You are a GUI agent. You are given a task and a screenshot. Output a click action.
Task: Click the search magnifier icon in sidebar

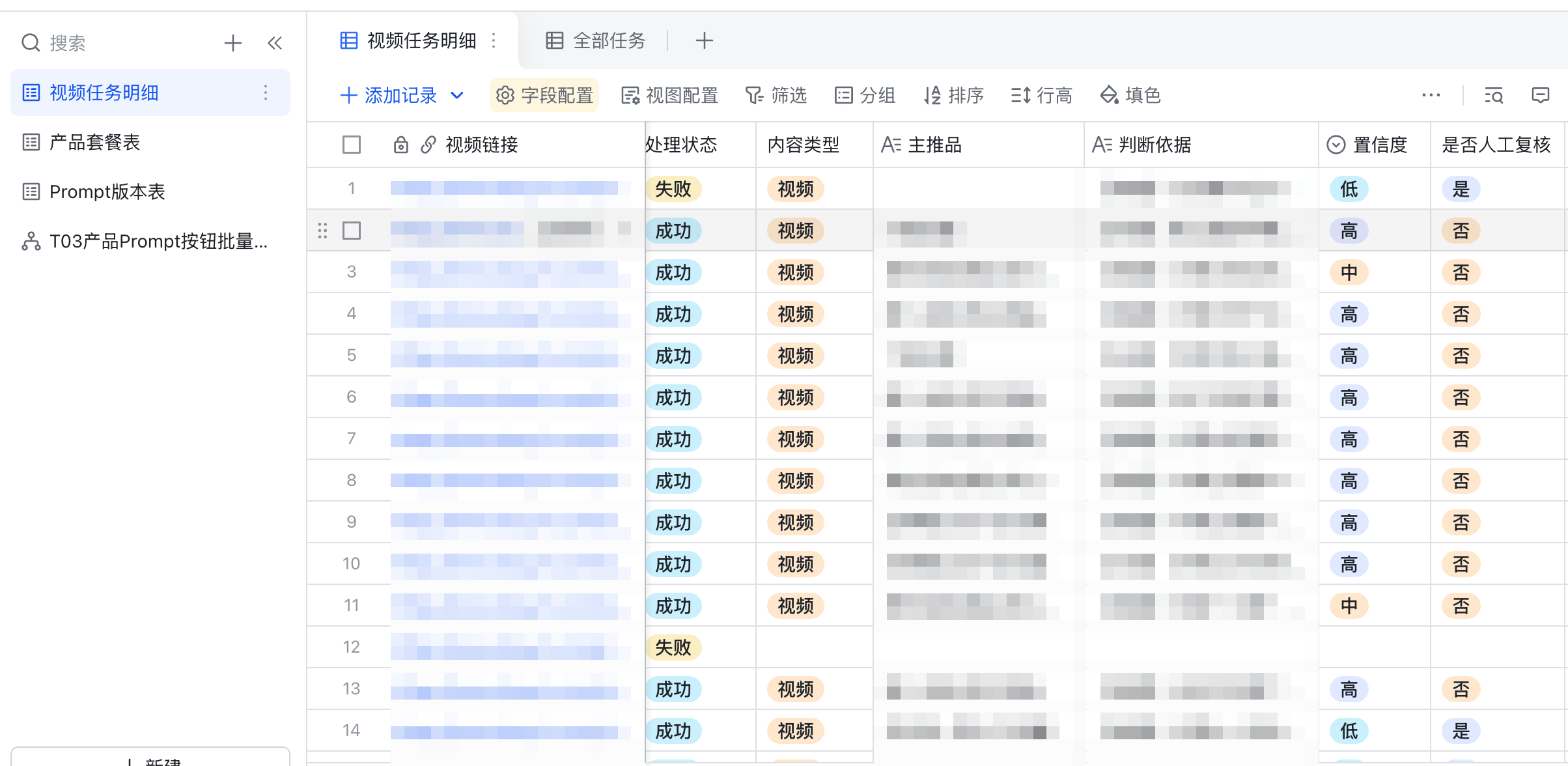tap(31, 43)
